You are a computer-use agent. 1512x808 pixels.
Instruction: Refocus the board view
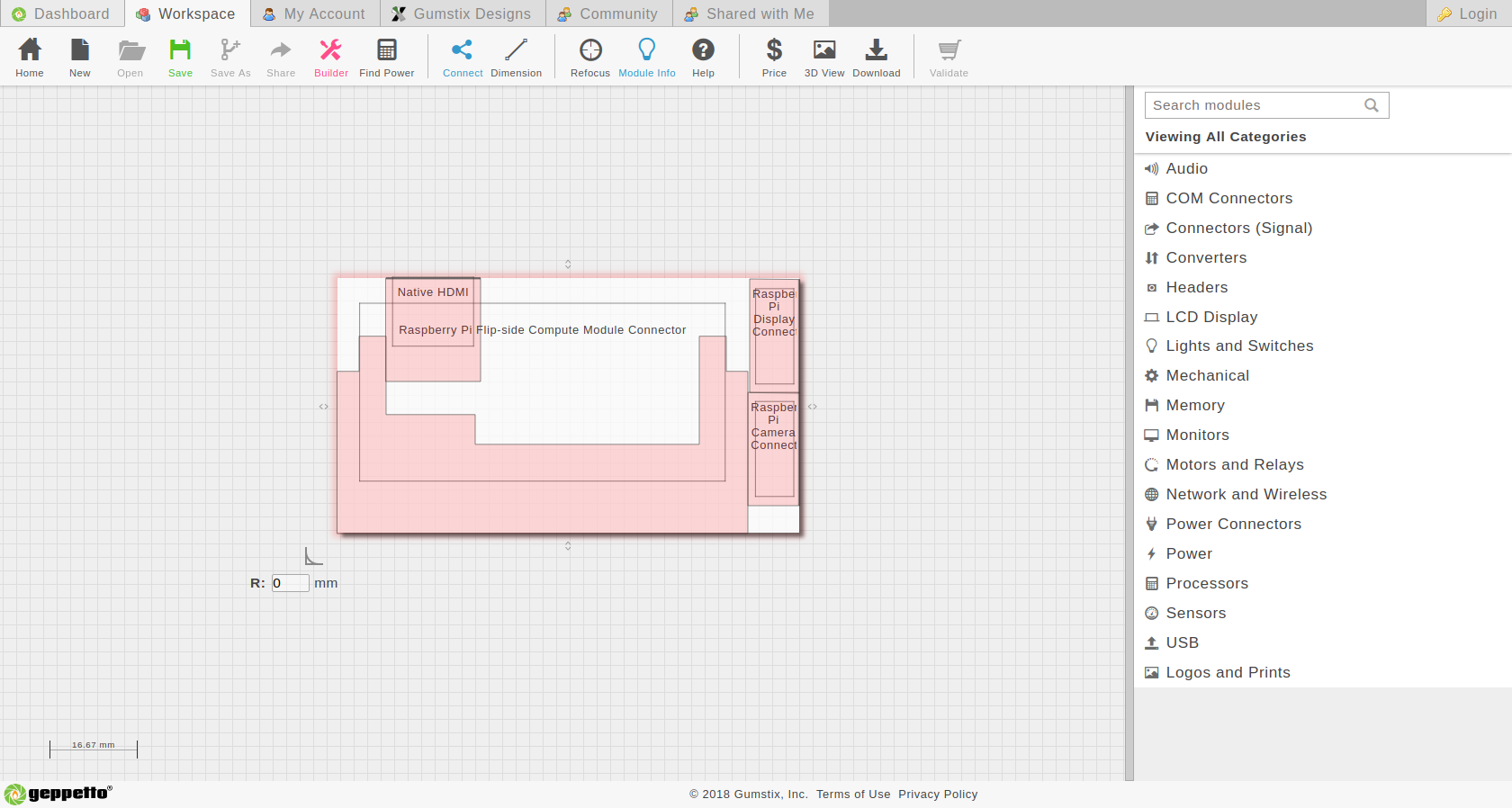[590, 58]
